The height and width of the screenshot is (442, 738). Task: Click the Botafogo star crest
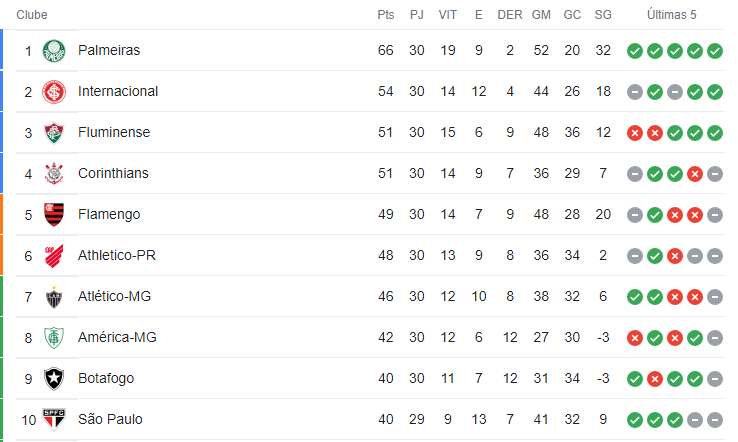point(54,378)
